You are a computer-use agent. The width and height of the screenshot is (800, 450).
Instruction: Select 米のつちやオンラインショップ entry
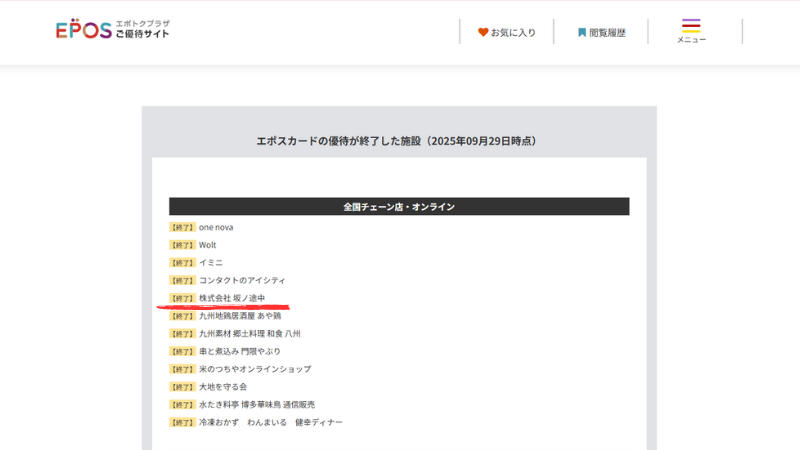[x=255, y=369]
